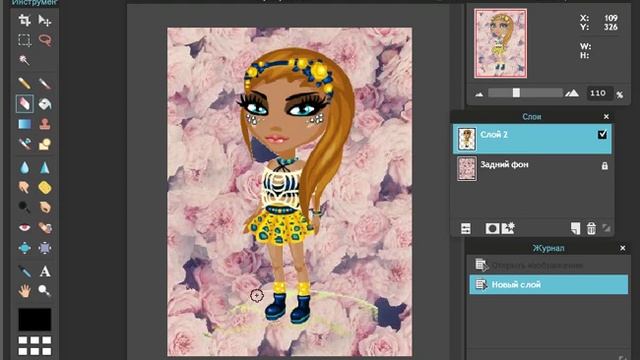Select the Brush tool
Screen dimensions: 640x360
45,84
